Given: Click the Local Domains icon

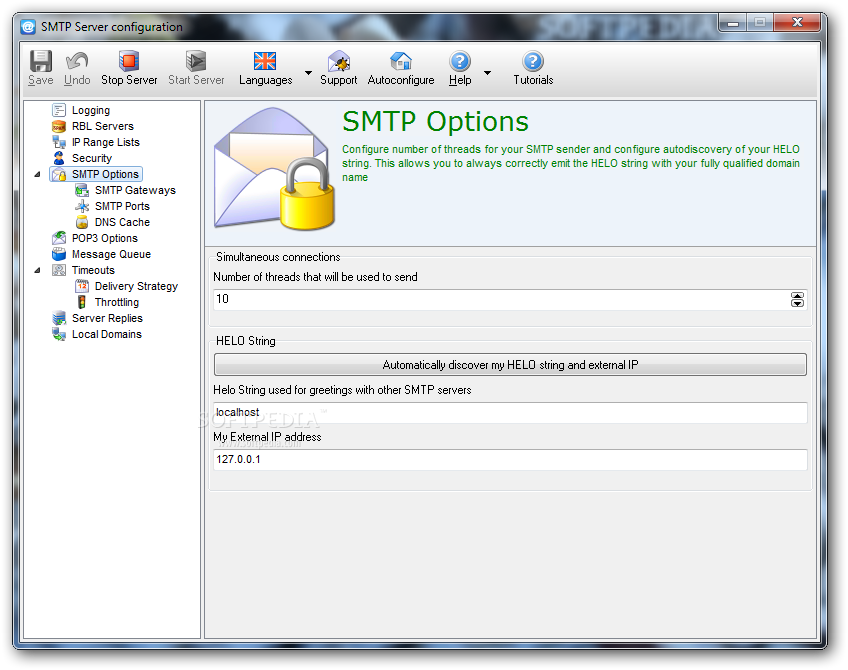Looking at the screenshot, I should [x=59, y=334].
